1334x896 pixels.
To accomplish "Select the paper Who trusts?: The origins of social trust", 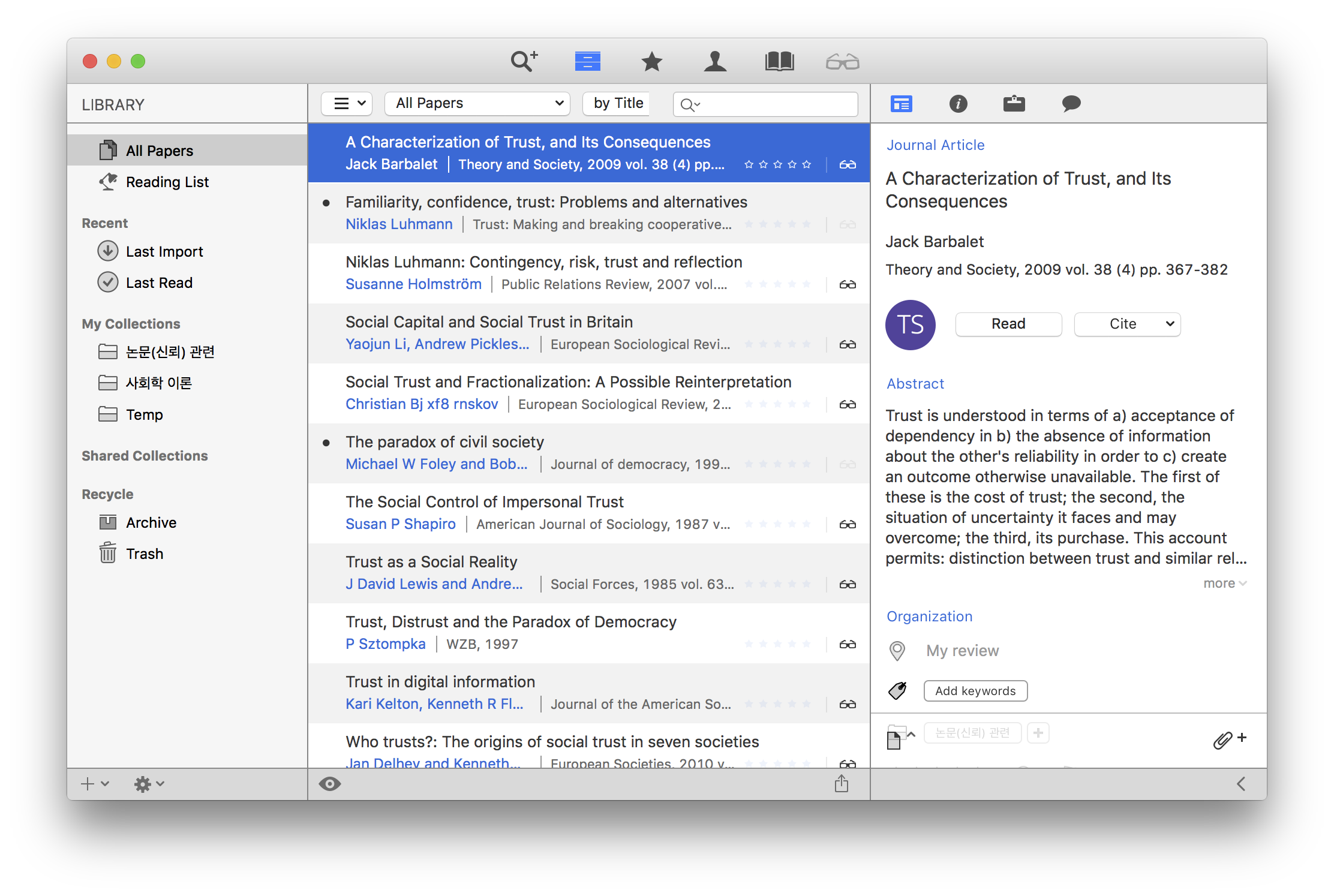I will pyautogui.click(x=589, y=745).
